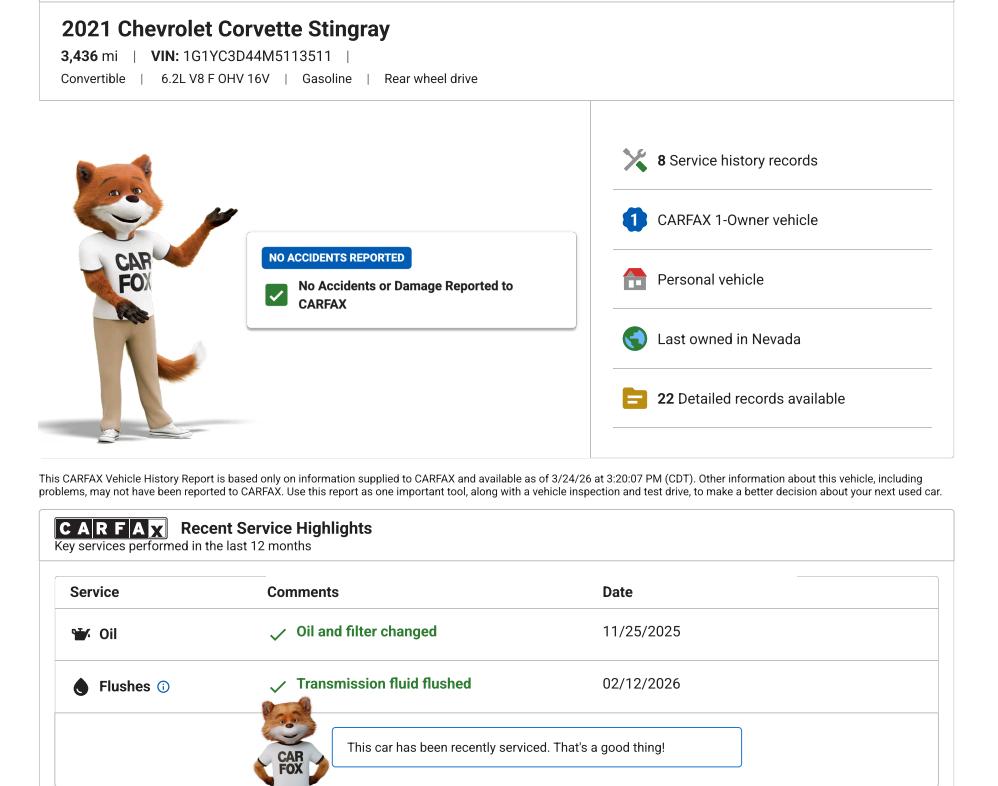Click the green No Accidents checkmark box
Image resolution: width=998 pixels, height=786 pixels.
[277, 295]
